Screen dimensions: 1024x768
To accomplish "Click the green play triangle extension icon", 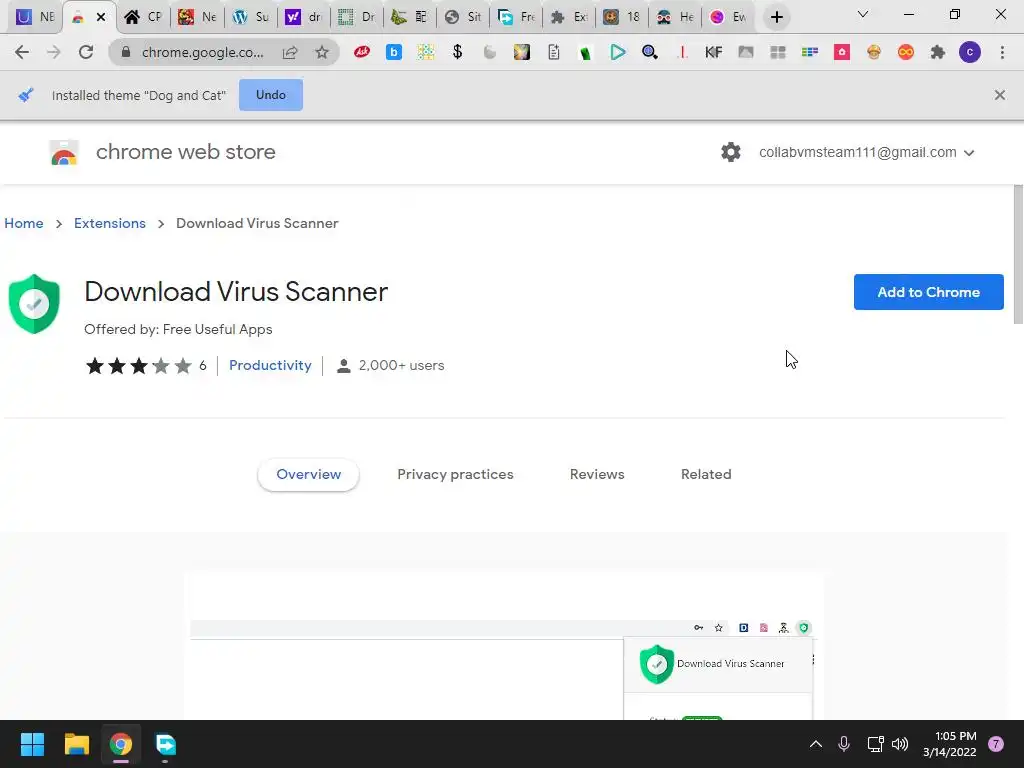I will click(617, 52).
